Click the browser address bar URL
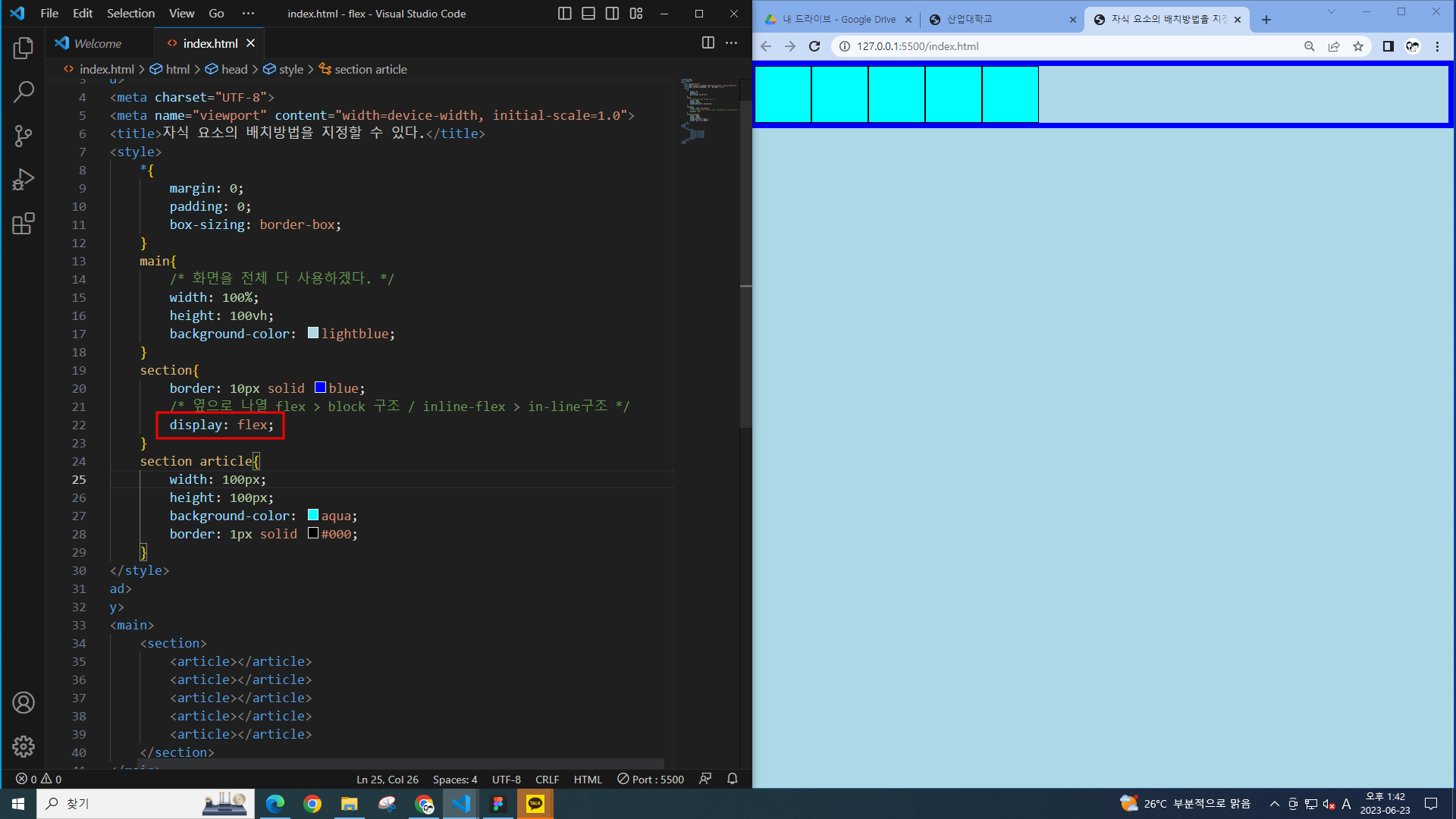This screenshot has width=1456, height=819. (918, 46)
